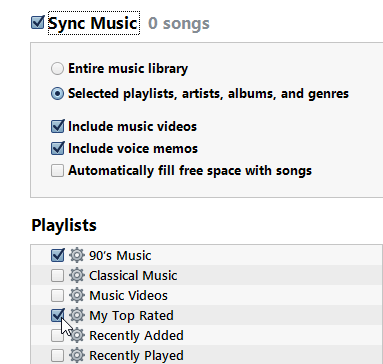The width and height of the screenshot is (383, 364).
Task: Check the Recently Added playlist
Action: (57, 336)
